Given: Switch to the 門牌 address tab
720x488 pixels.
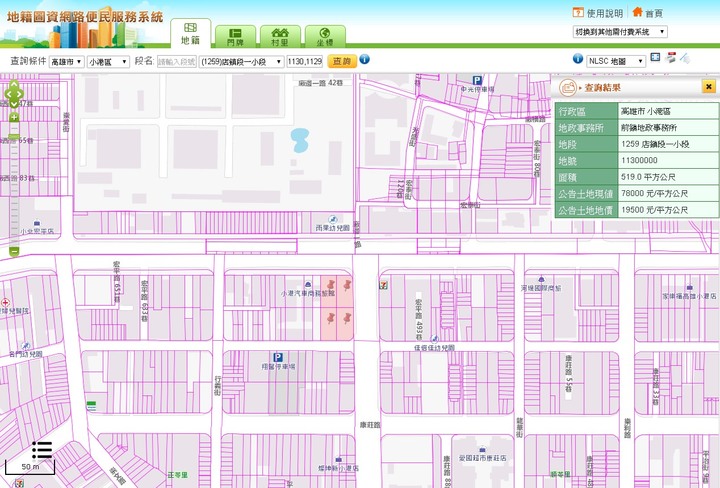Looking at the screenshot, I should point(235,36).
